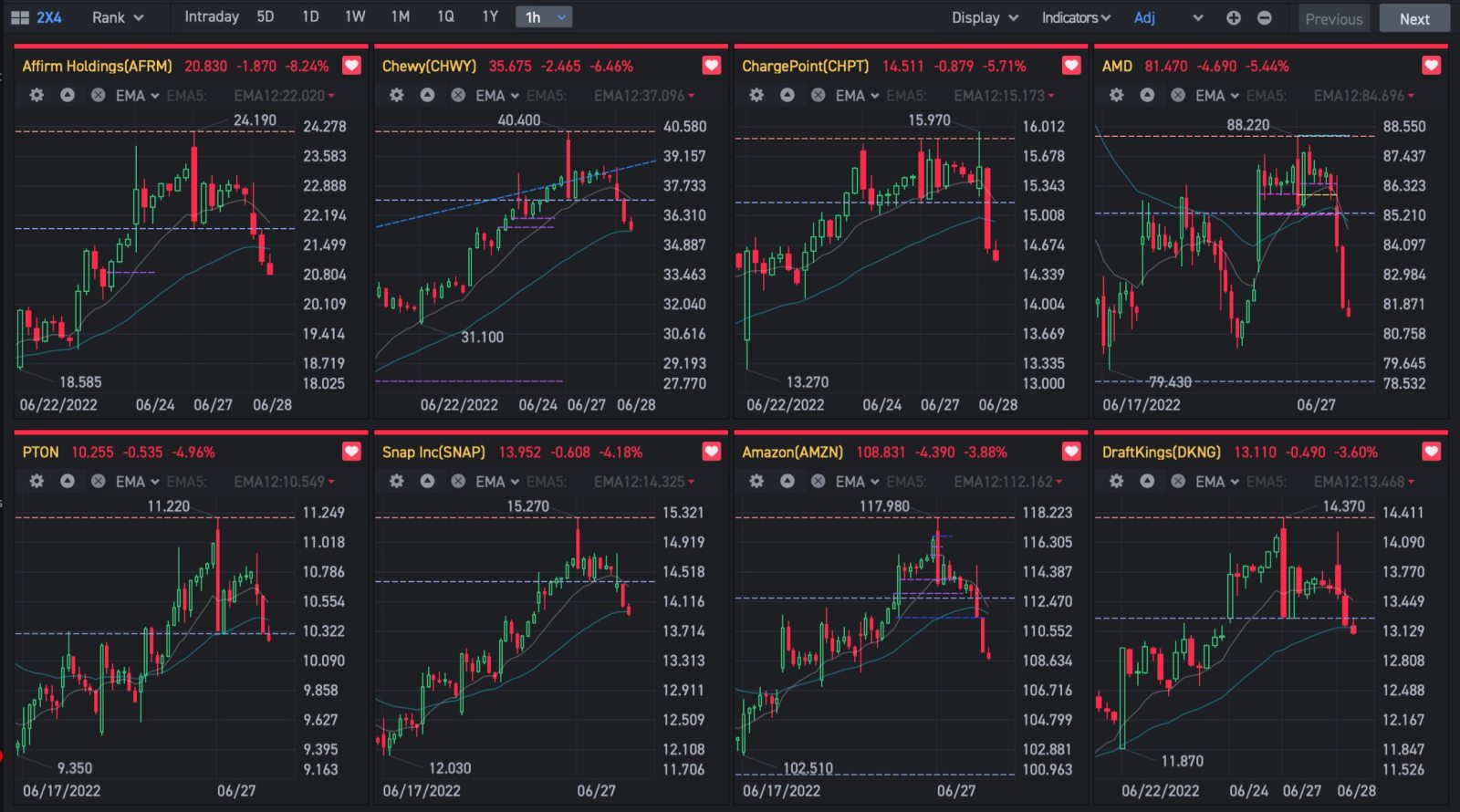Remove EMA indicator on PTON chart
The width and height of the screenshot is (1460, 812).
pyautogui.click(x=99, y=481)
